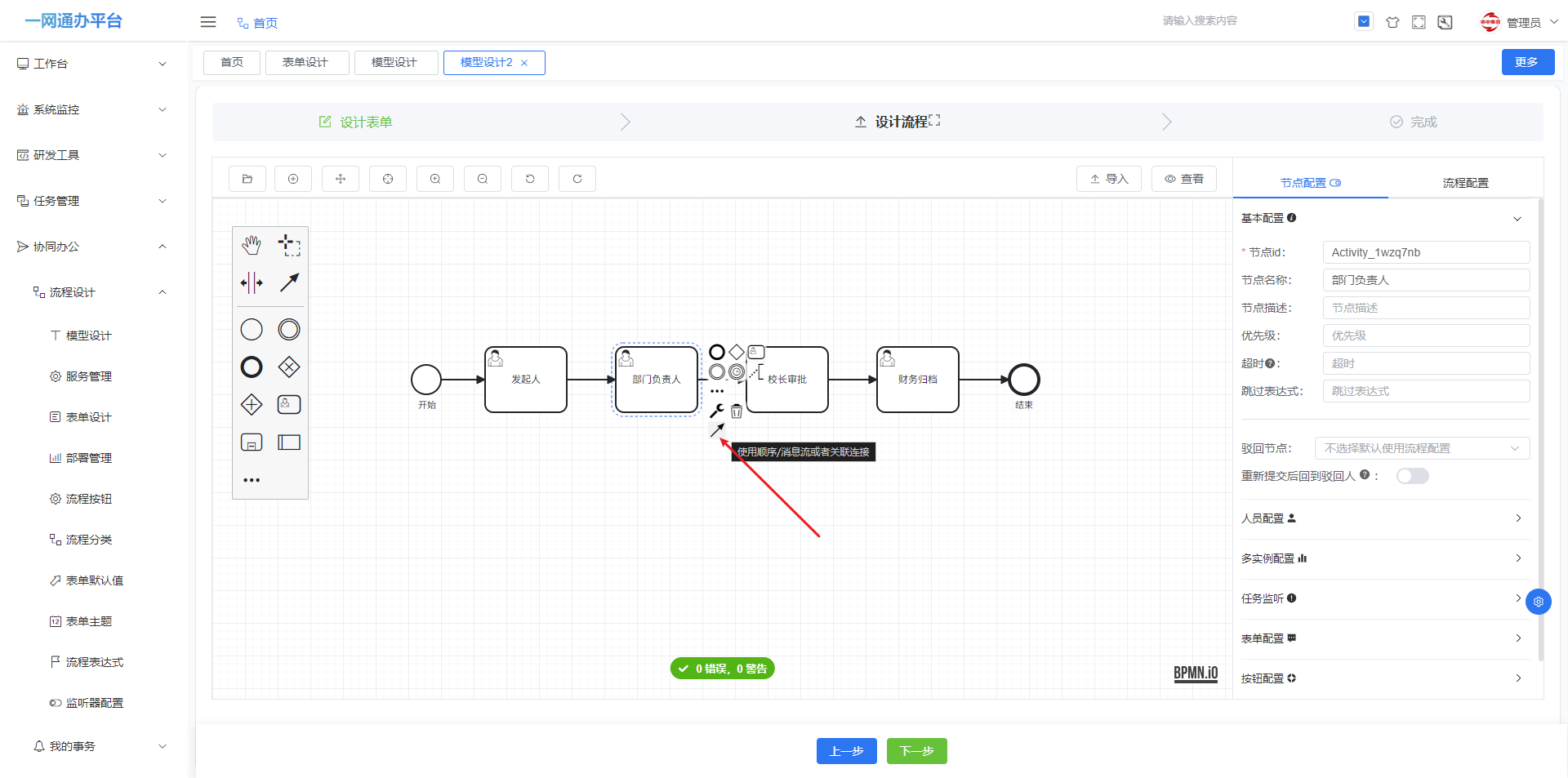Screen dimensions: 1568x778
Task: Click the 导入 button
Action: pos(1109,179)
